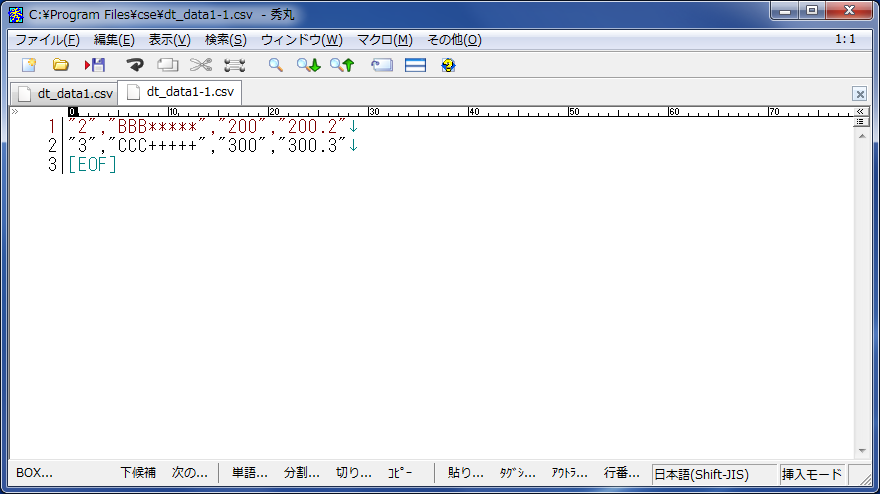This screenshot has height=494, width=880.
Task: Click the 下候補 function key button
Action: point(138,473)
